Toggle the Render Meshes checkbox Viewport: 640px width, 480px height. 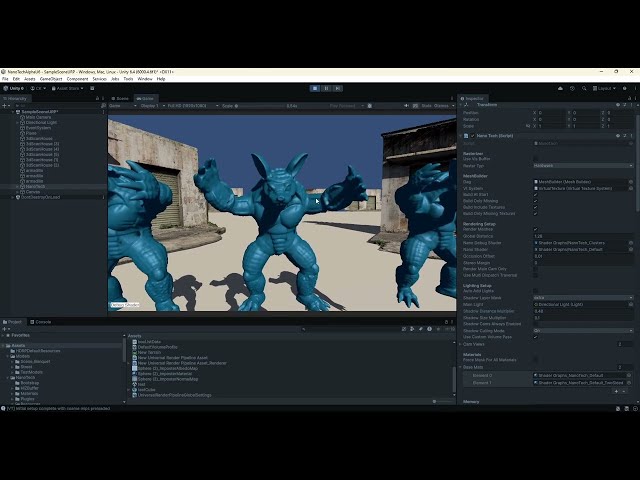536,229
